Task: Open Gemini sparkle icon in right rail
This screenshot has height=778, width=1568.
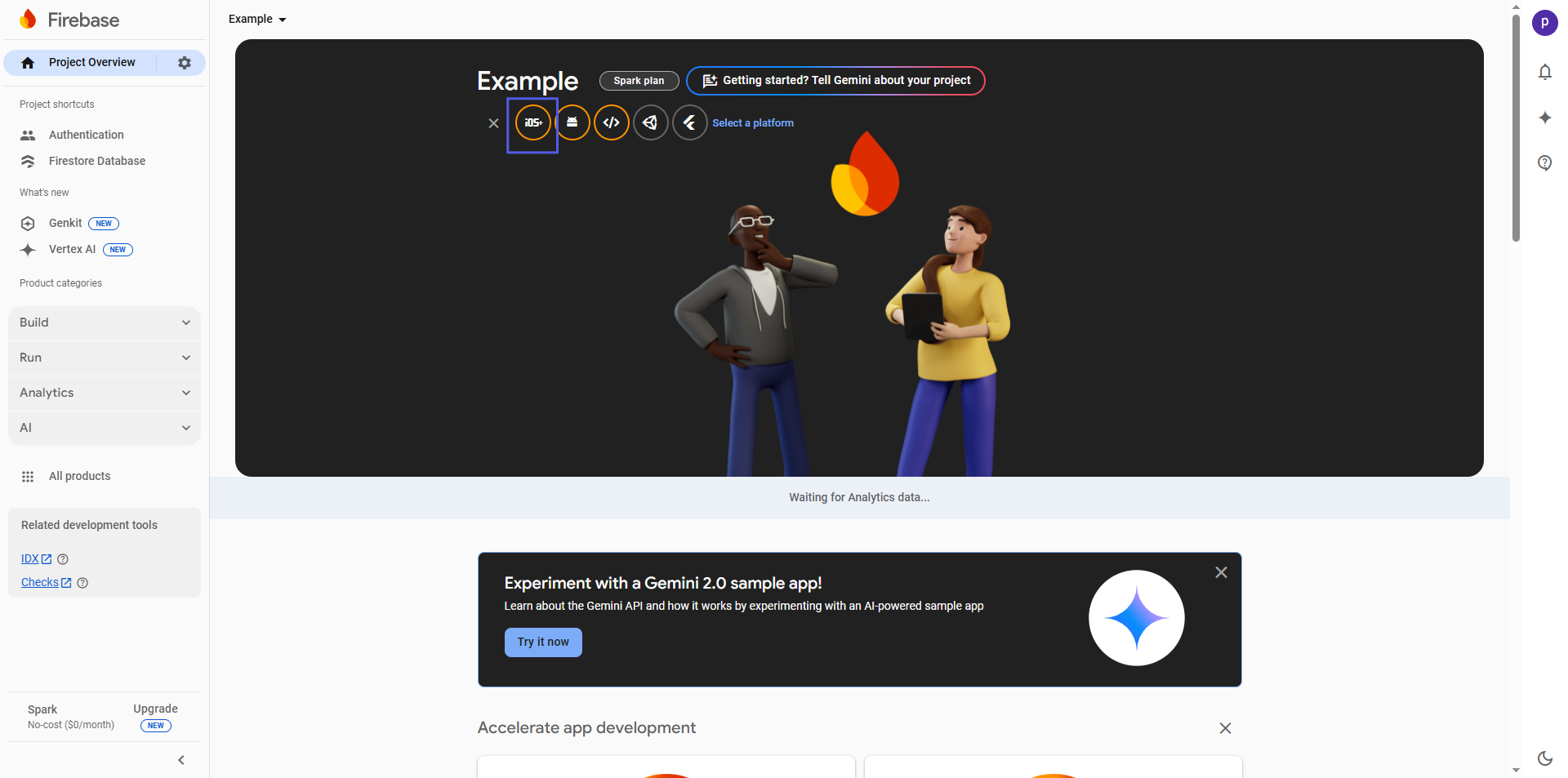Action: click(1544, 118)
